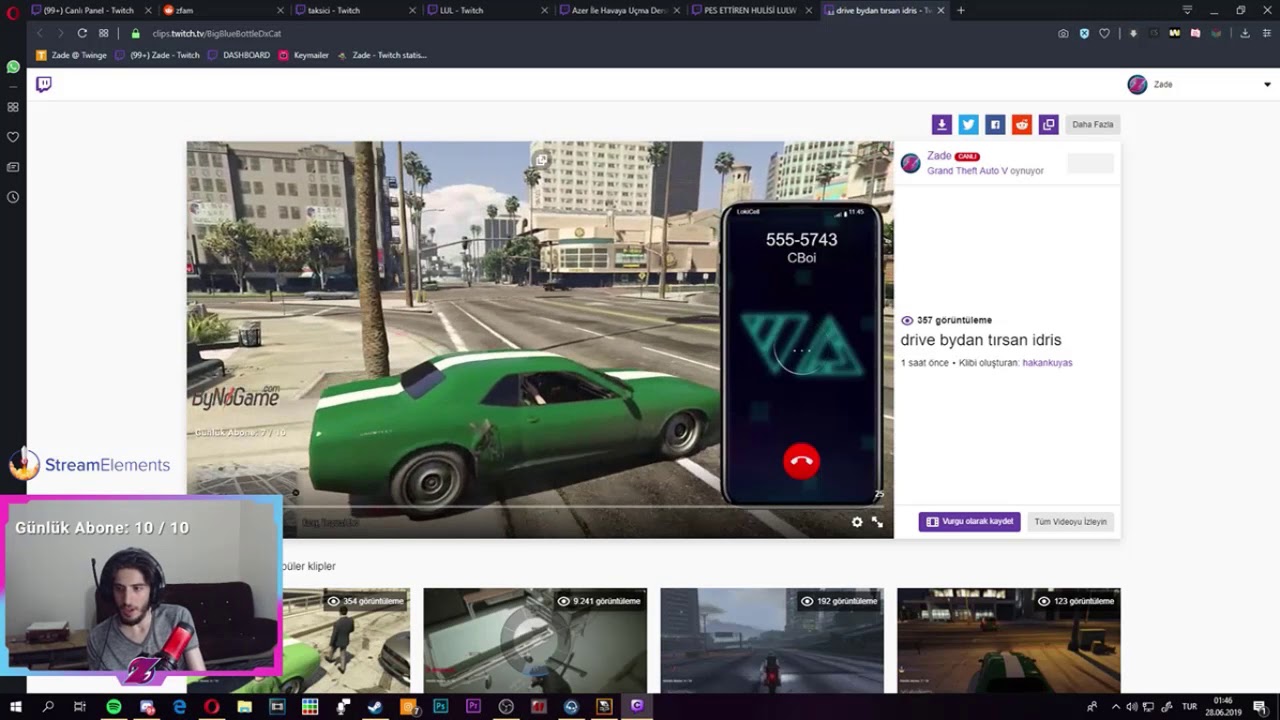
Task: Download the clip with the purple download icon
Action: pyautogui.click(x=941, y=124)
